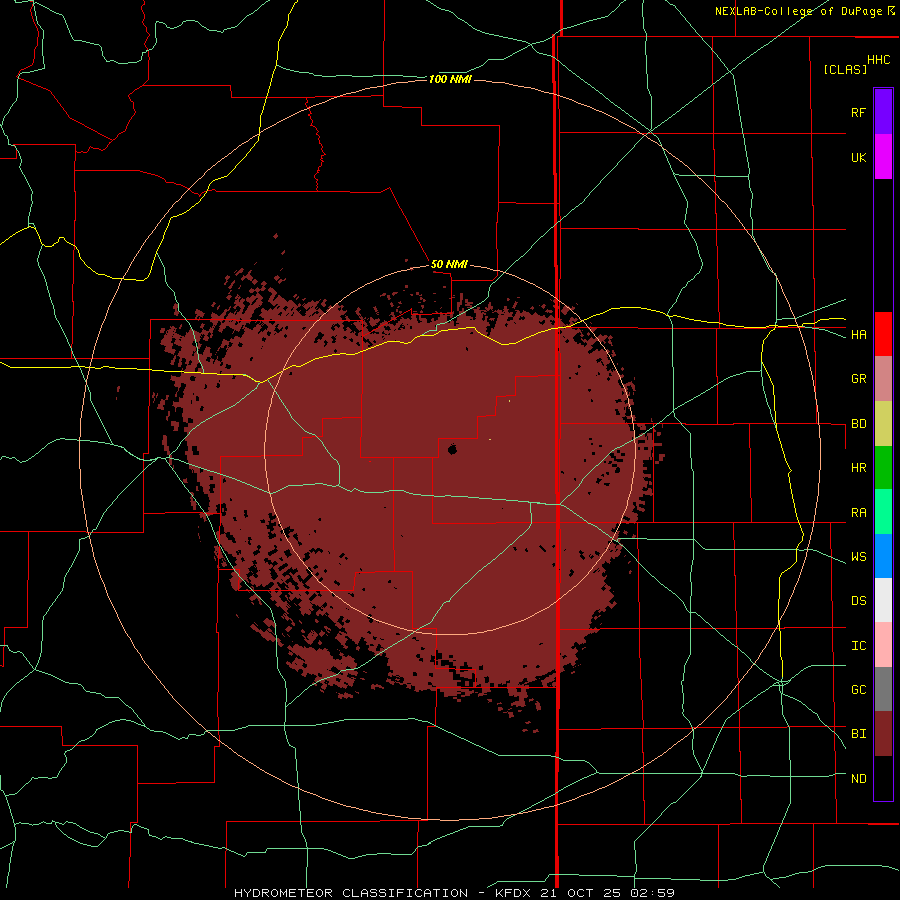Click the RF legend label

[x=858, y=112]
